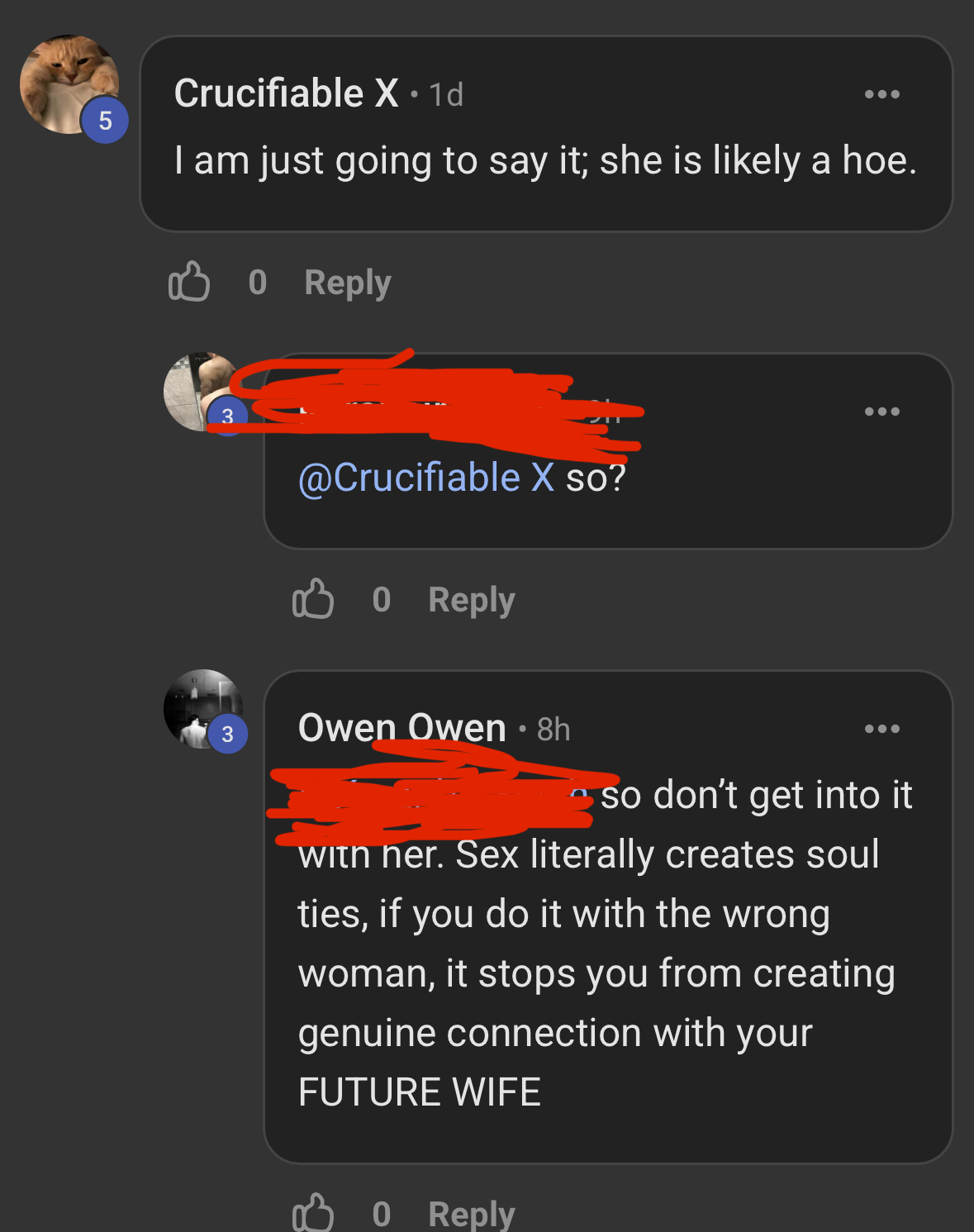Open Crucifiable X's cat profile picture

click(x=69, y=84)
